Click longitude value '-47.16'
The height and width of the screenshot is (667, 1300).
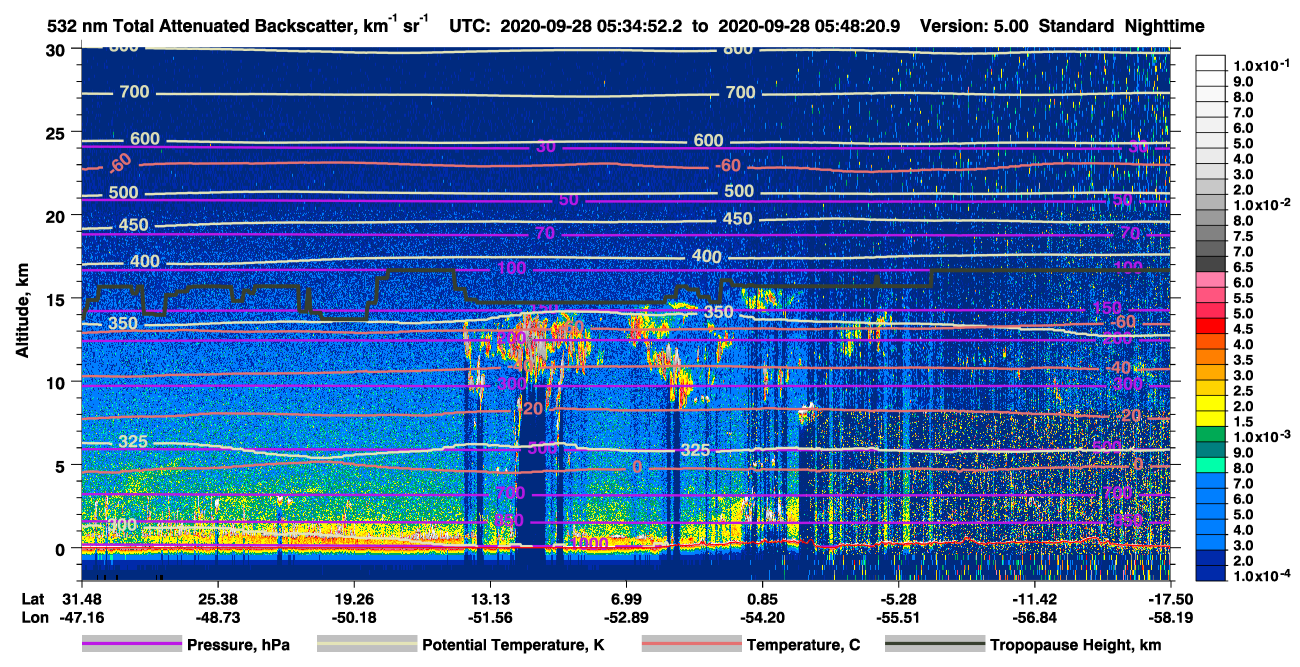click(80, 617)
